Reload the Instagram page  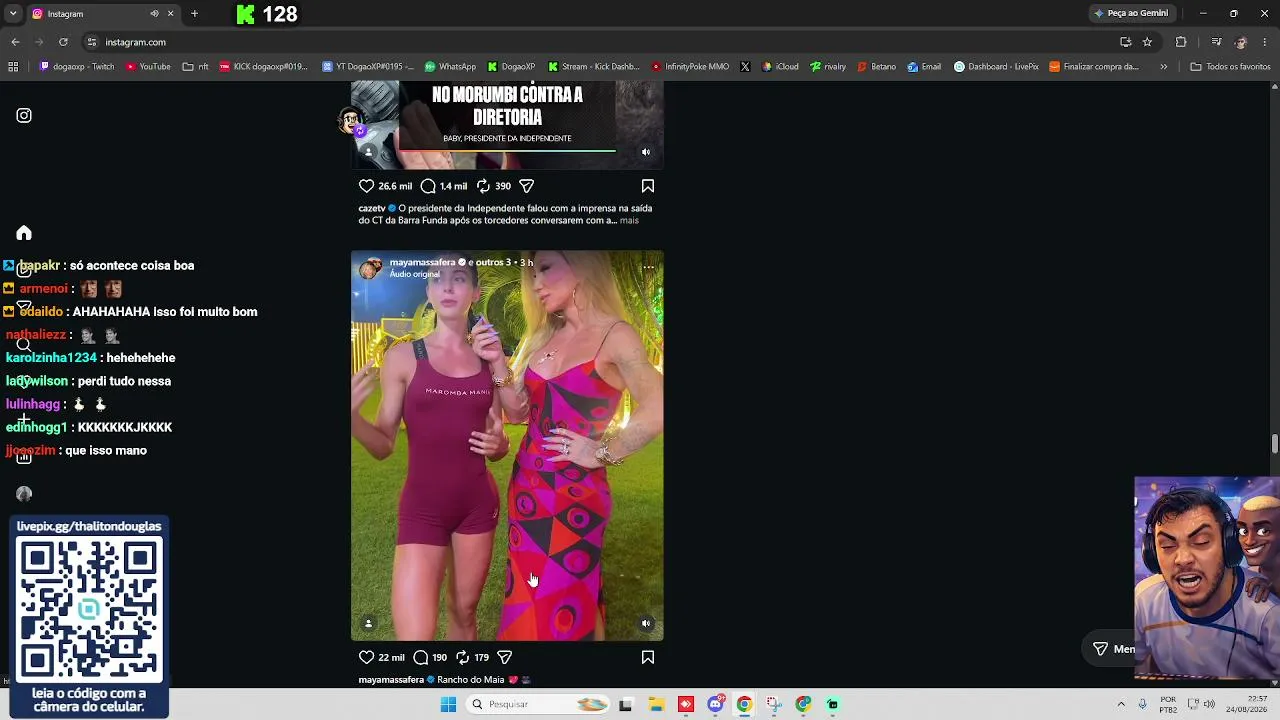pyautogui.click(x=63, y=42)
